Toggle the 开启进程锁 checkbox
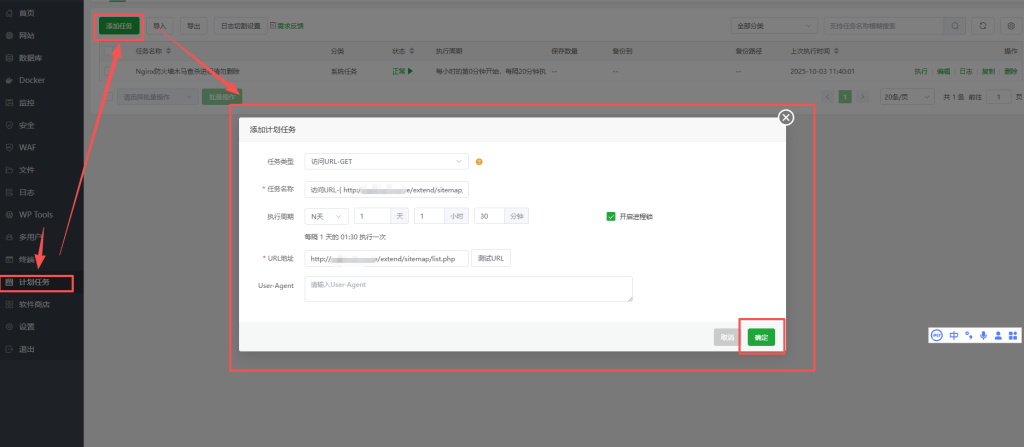 [x=611, y=216]
